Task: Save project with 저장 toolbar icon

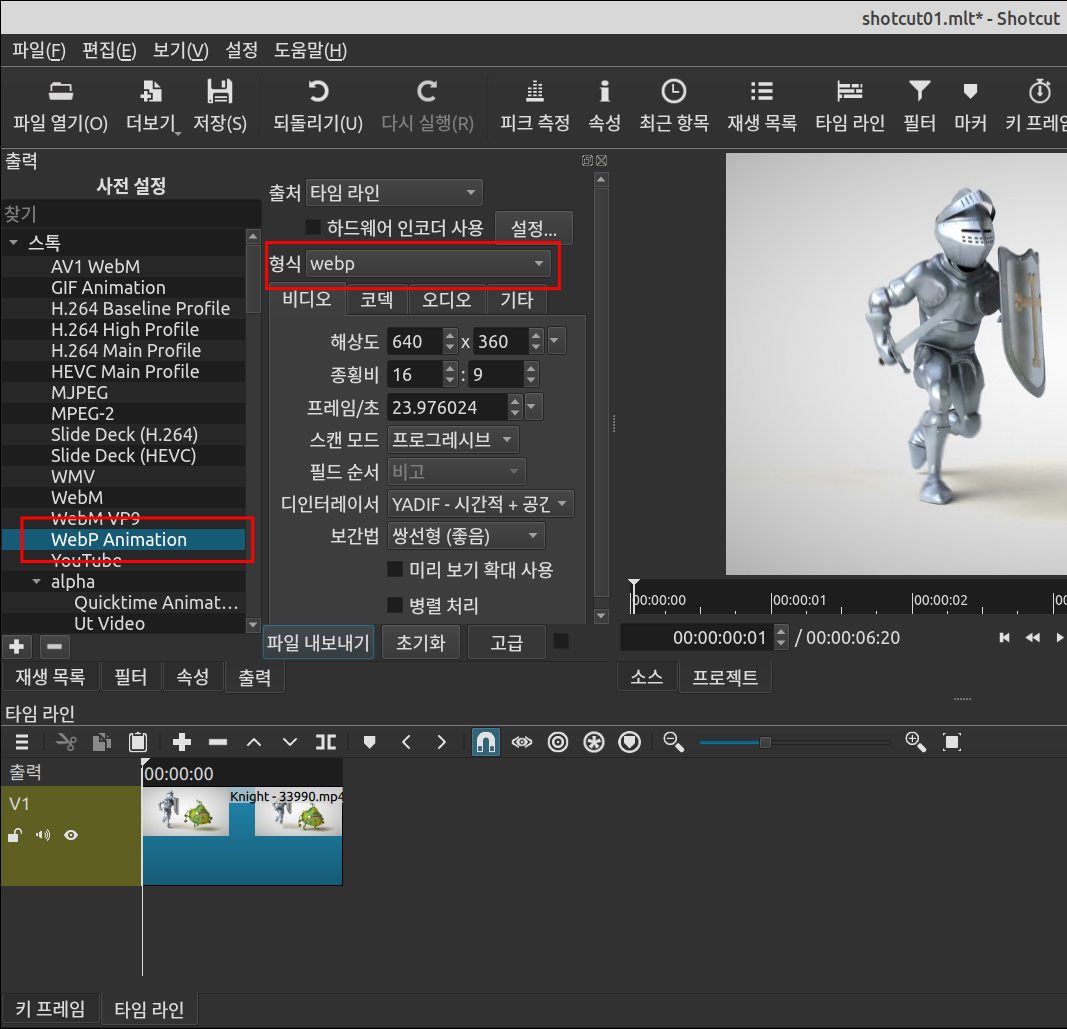Action: click(x=219, y=106)
